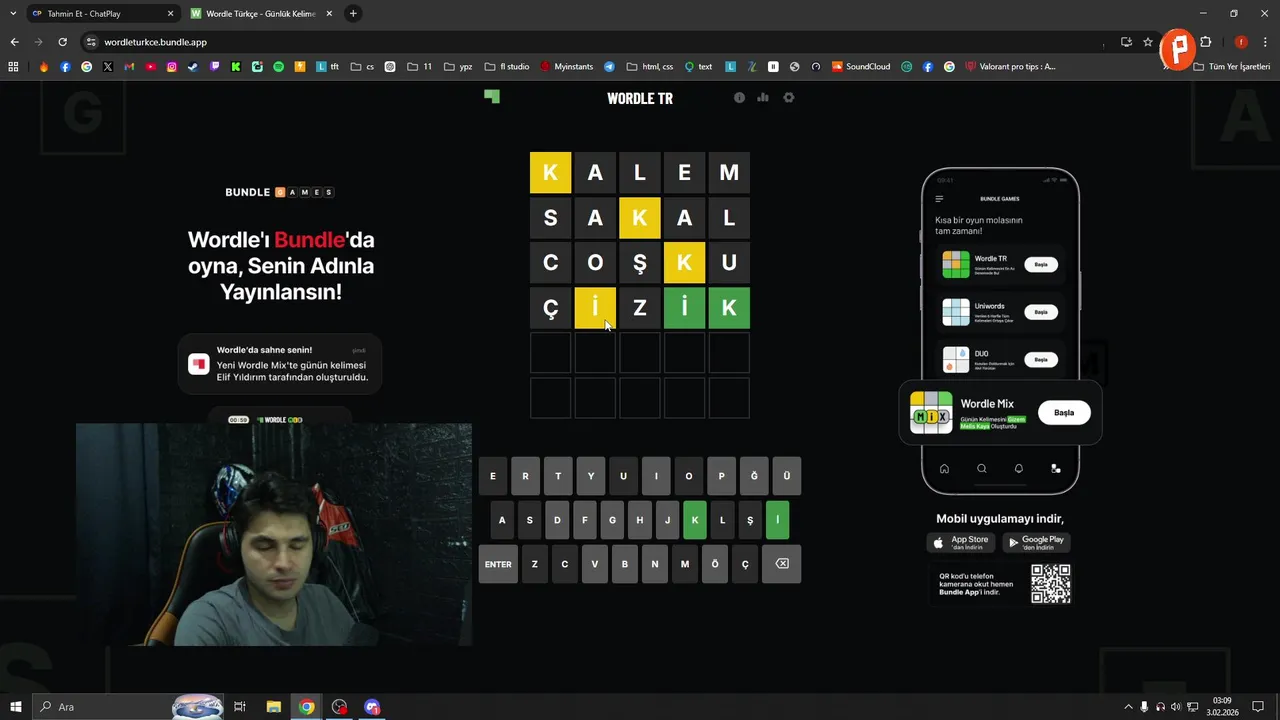Open the Facebook bookmark next to the fire icon
Viewport: 1280px width, 720px height.
65,67
